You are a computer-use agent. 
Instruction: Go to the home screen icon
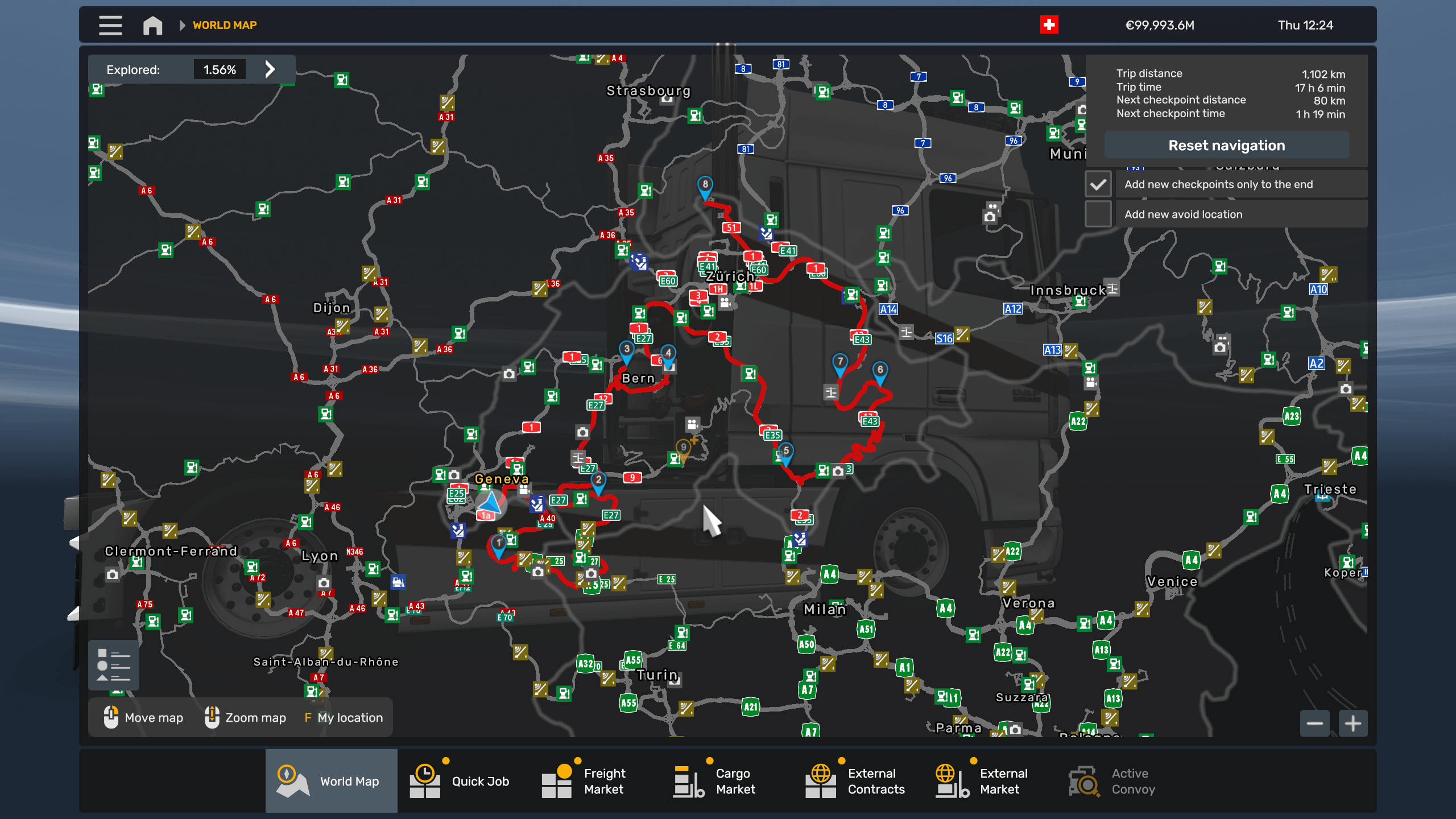[152, 25]
